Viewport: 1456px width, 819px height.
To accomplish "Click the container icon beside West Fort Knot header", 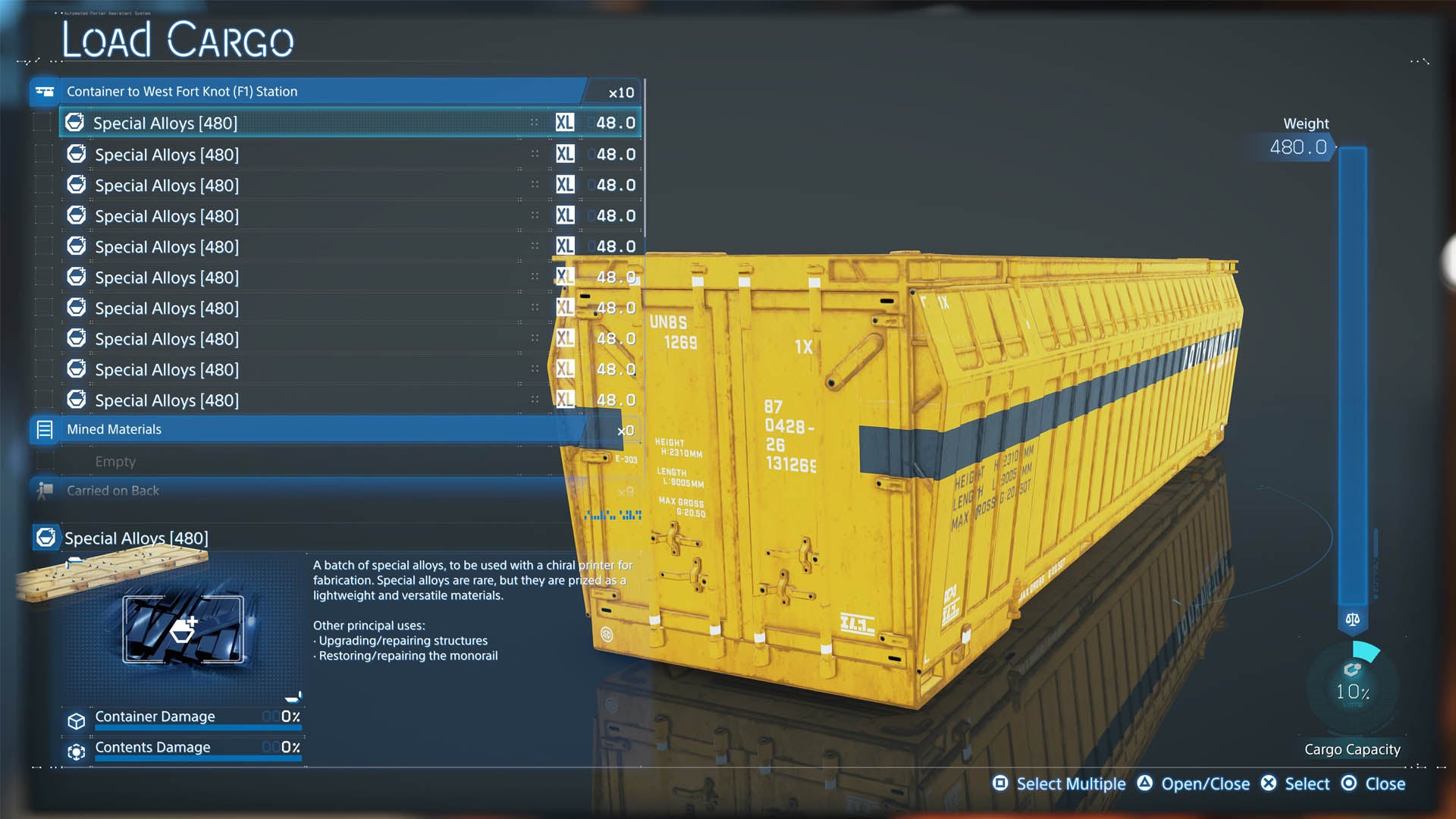I will click(x=45, y=92).
